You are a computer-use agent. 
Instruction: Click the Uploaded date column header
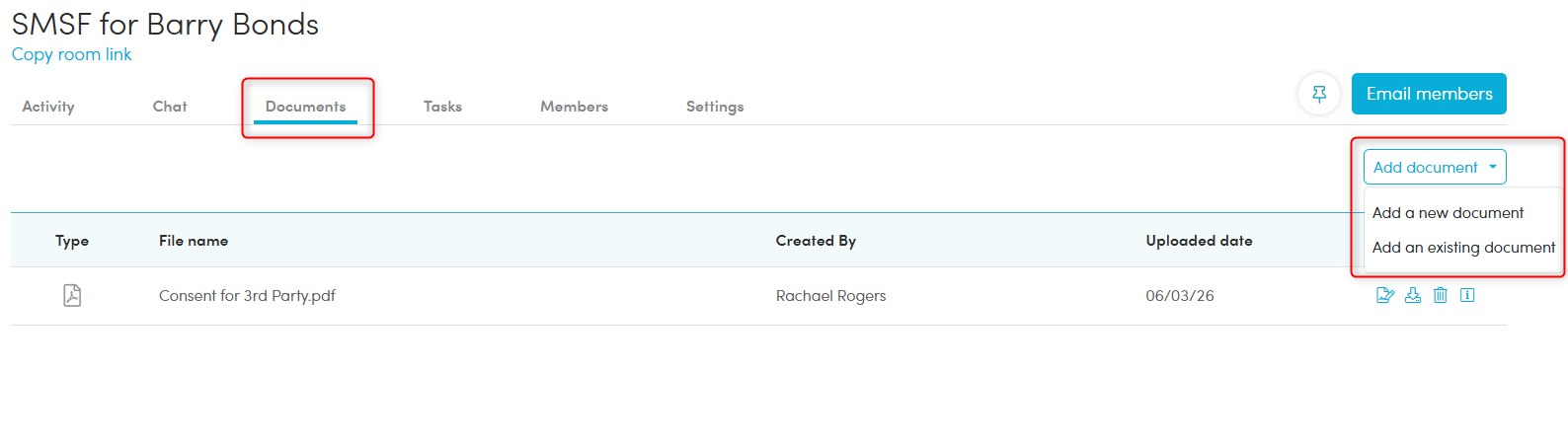1199,241
